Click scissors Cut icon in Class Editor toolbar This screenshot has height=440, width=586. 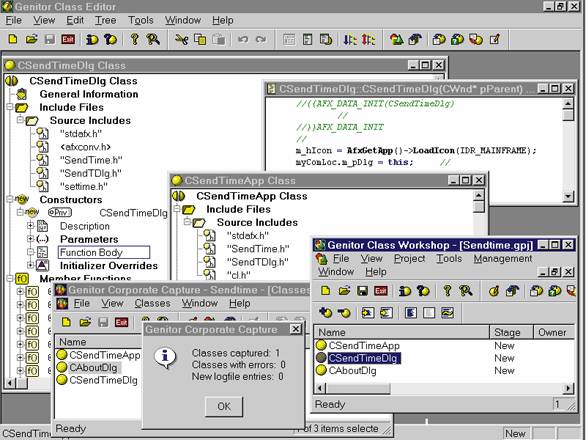click(182, 39)
